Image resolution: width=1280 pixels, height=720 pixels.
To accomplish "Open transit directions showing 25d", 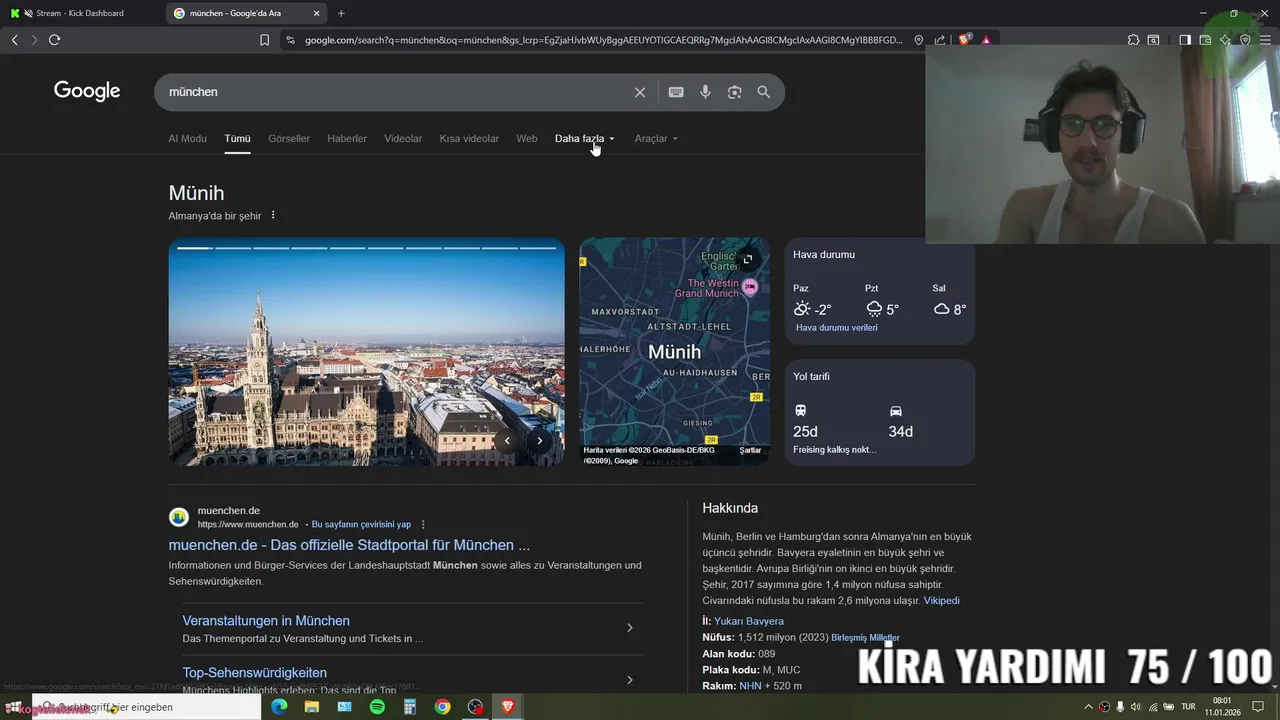I will point(806,422).
